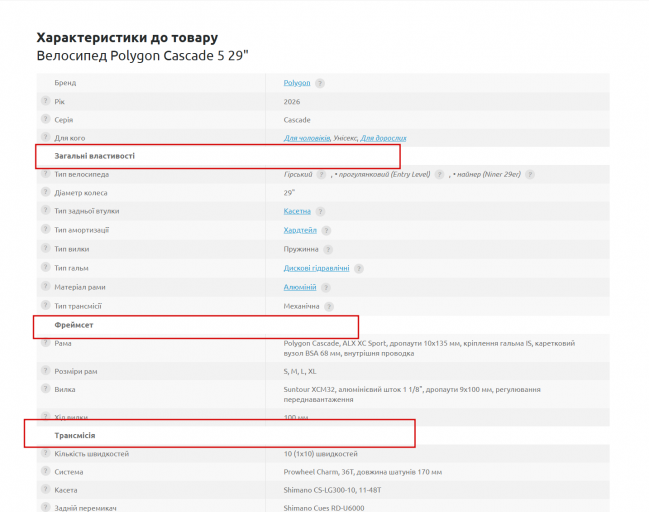Screen dimensions: 649x512
Task: Open help icon beside Вилка label
Action: 45,389
